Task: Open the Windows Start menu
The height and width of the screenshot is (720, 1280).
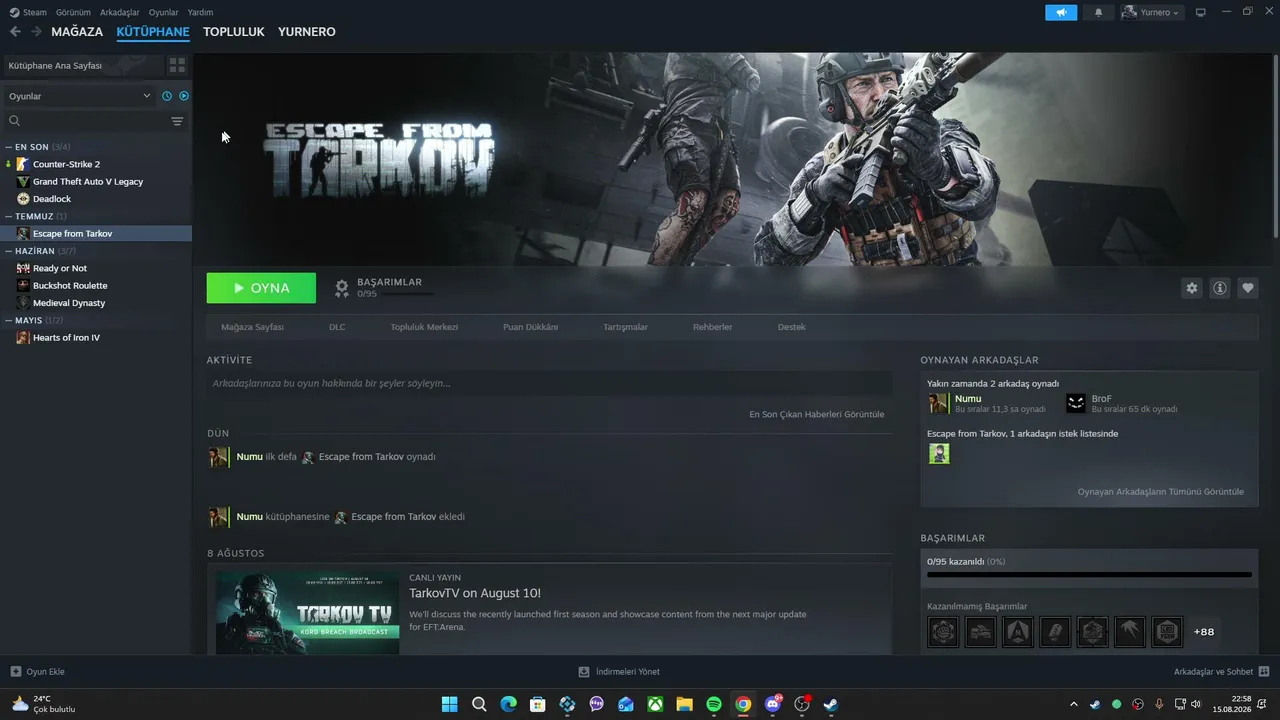Action: pos(450,704)
